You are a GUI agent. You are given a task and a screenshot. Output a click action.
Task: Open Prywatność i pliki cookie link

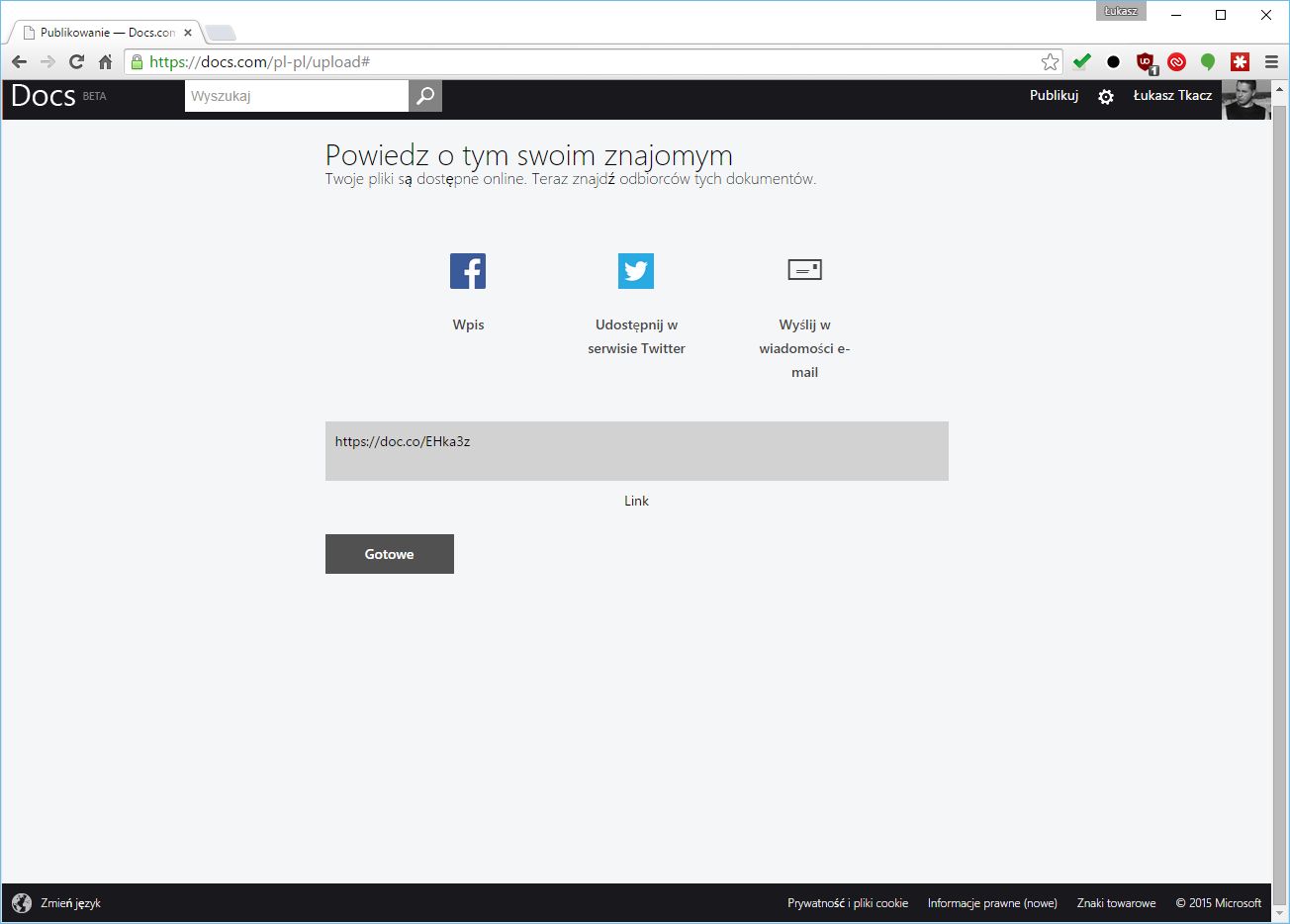pyautogui.click(x=848, y=903)
